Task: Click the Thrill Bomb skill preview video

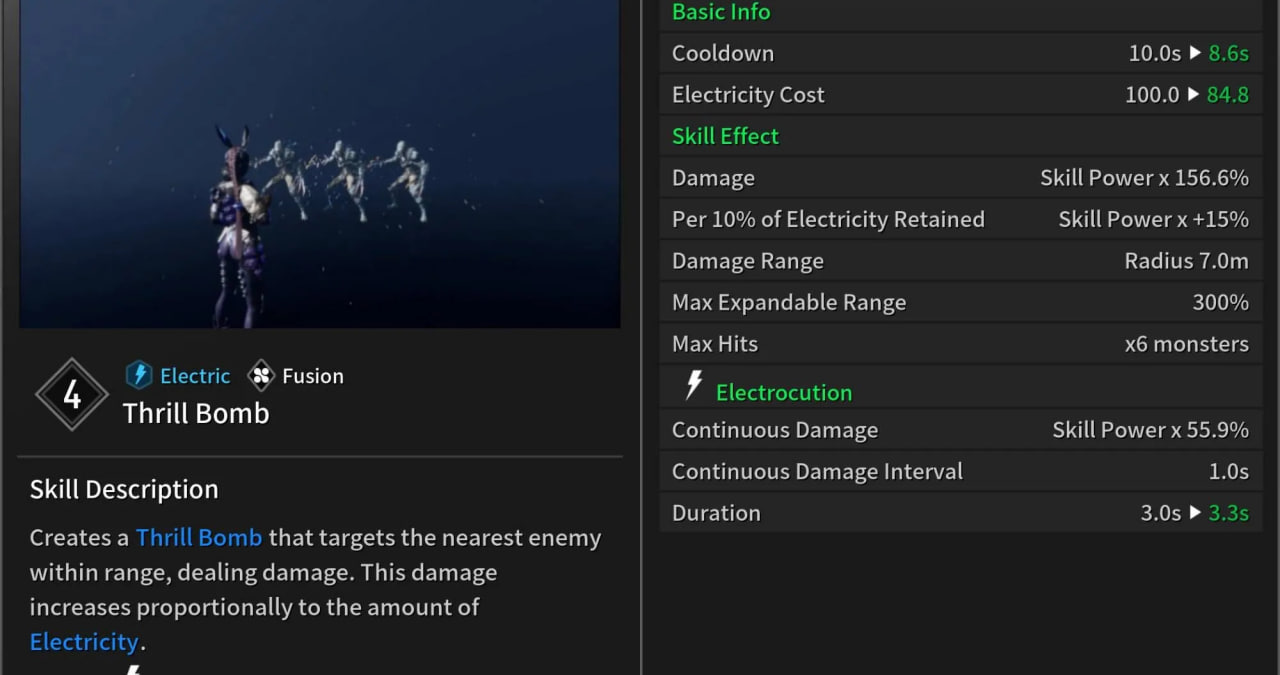Action: click(319, 163)
